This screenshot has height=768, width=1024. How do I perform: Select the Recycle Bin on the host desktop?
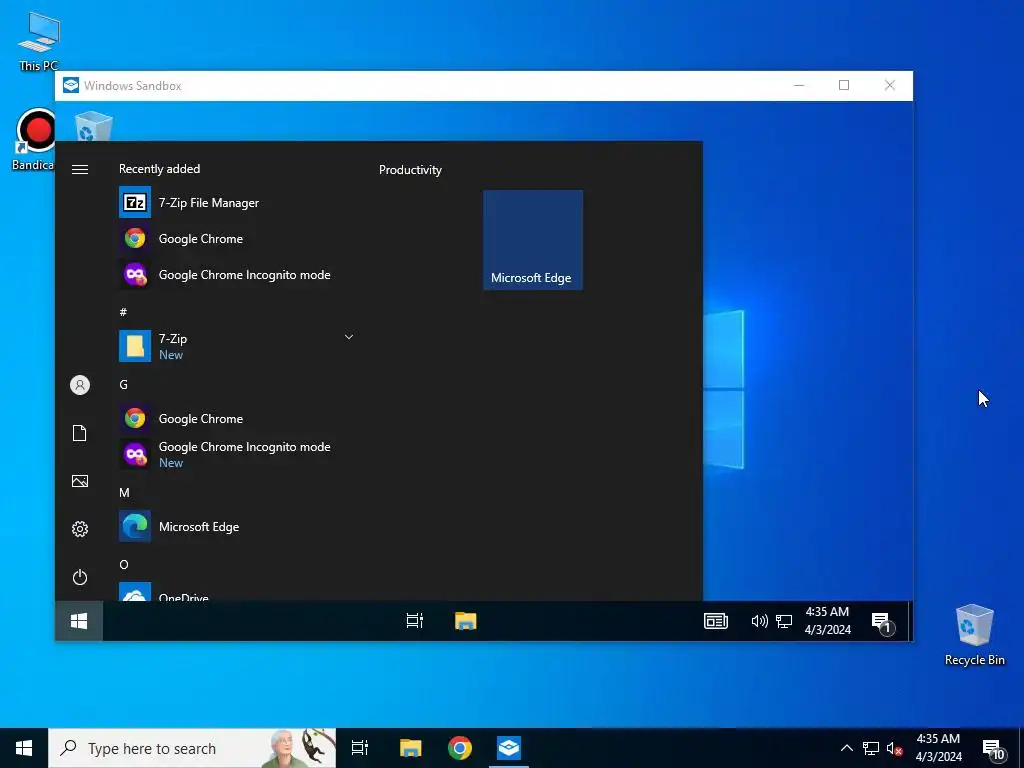coord(974,635)
